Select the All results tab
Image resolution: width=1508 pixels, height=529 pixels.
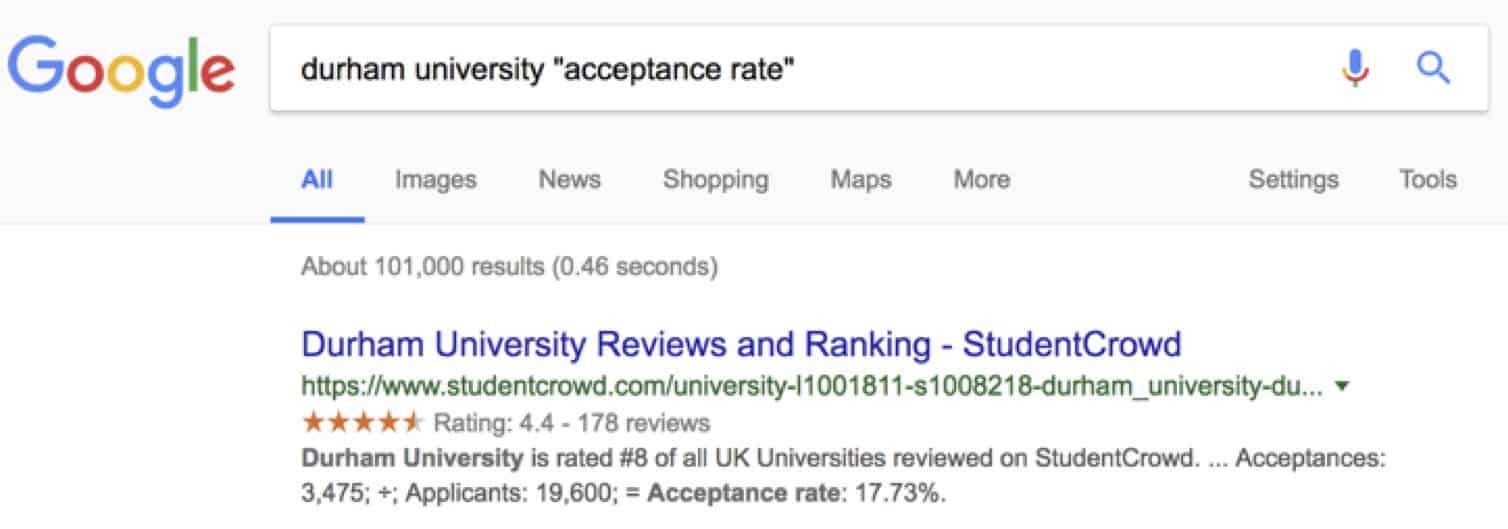317,180
